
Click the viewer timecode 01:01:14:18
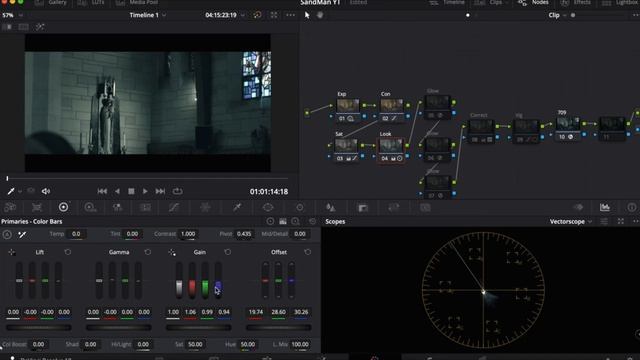click(x=269, y=191)
